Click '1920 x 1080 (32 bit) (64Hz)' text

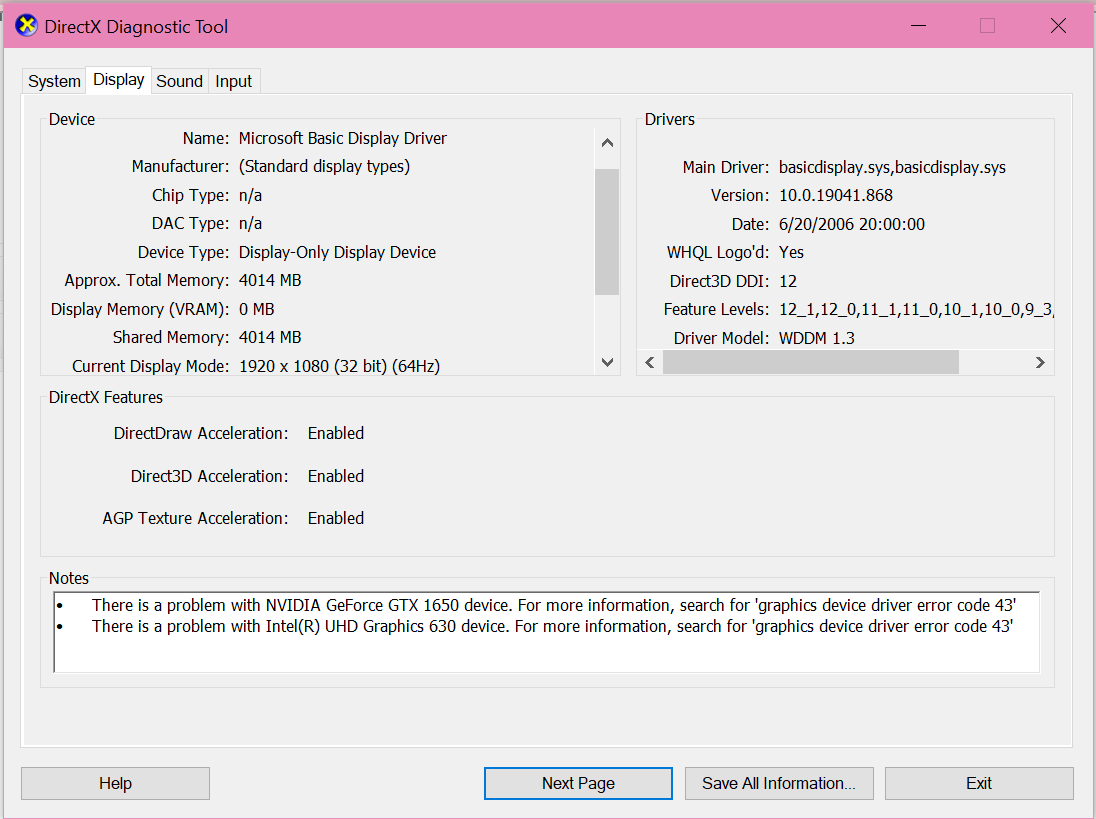coord(339,366)
